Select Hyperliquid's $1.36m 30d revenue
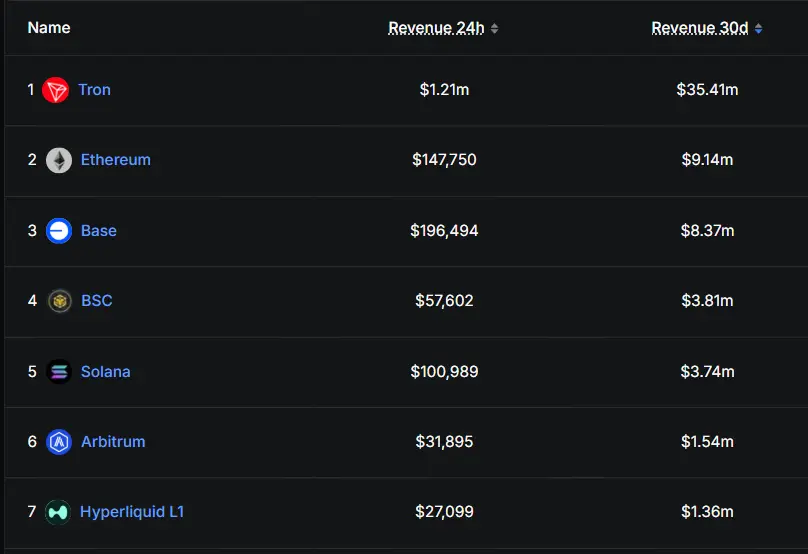808x554 pixels. [707, 512]
